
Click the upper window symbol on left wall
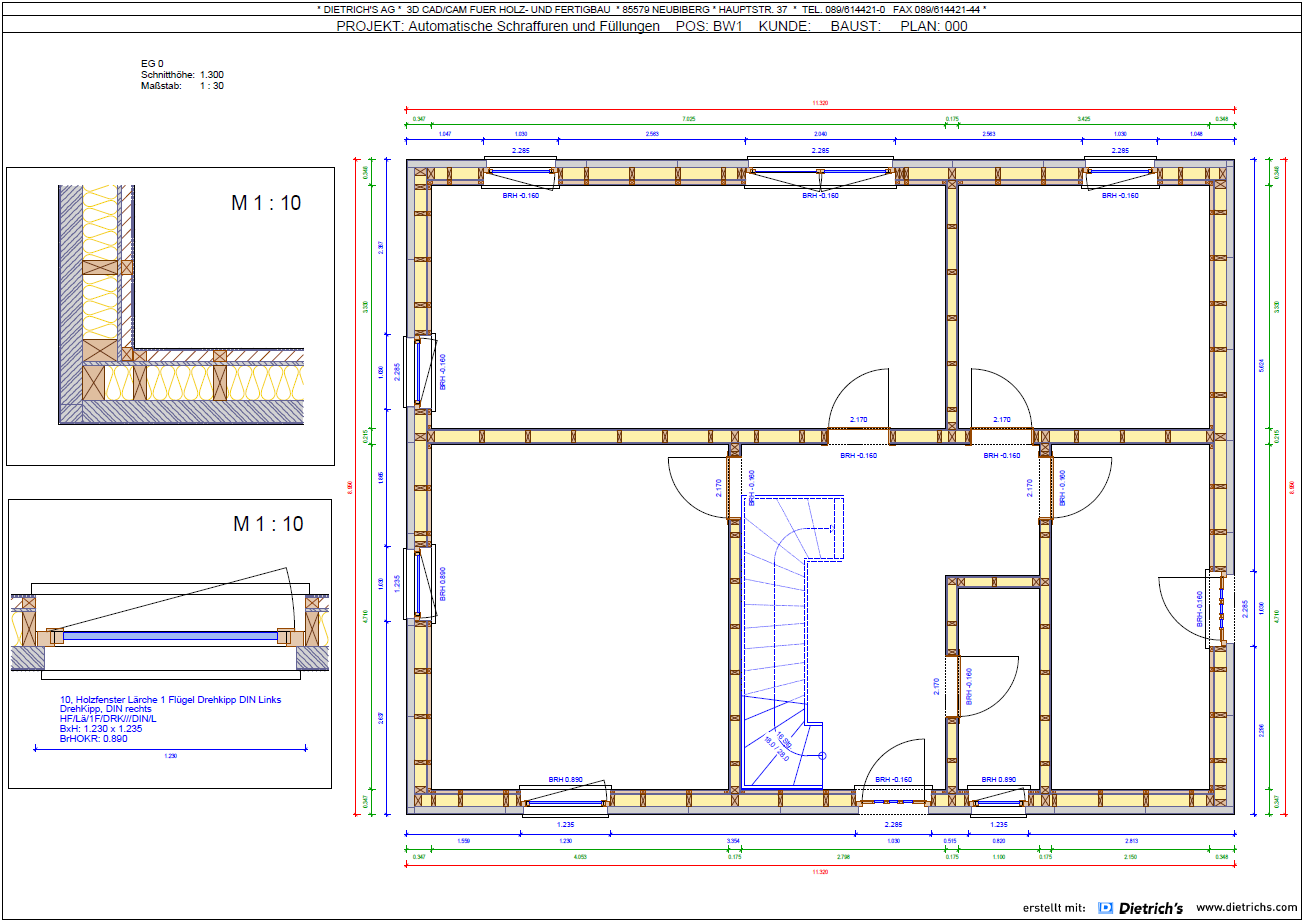[419, 370]
